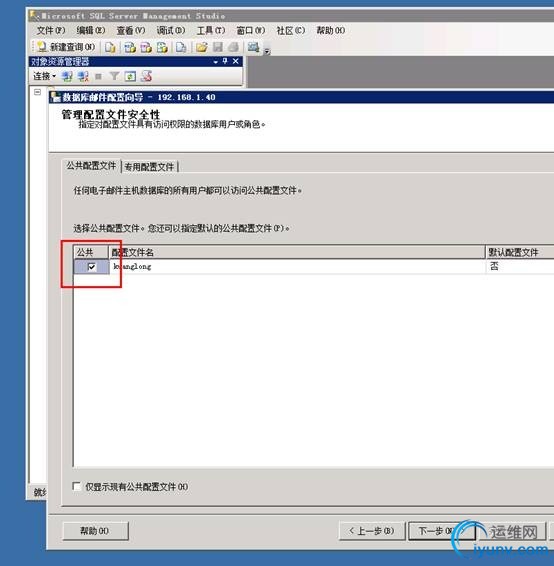Open the 帮助(H) menu in menu bar
Screen dimensions: 554x566
[331, 30]
